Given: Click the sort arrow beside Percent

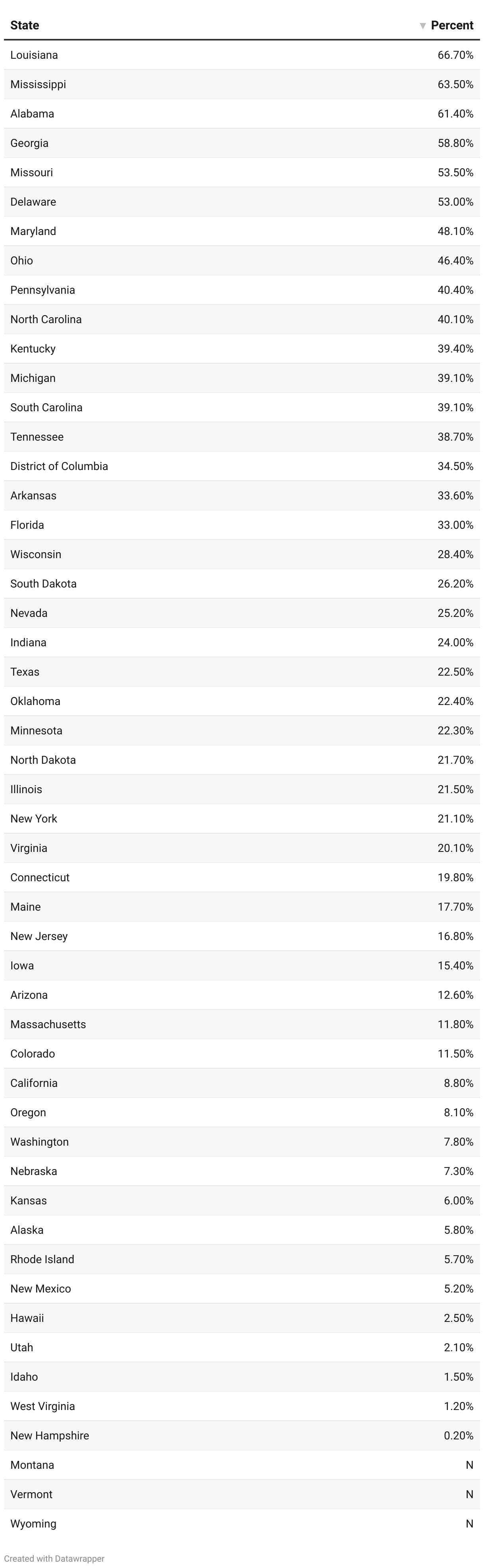Looking at the screenshot, I should click(x=423, y=25).
